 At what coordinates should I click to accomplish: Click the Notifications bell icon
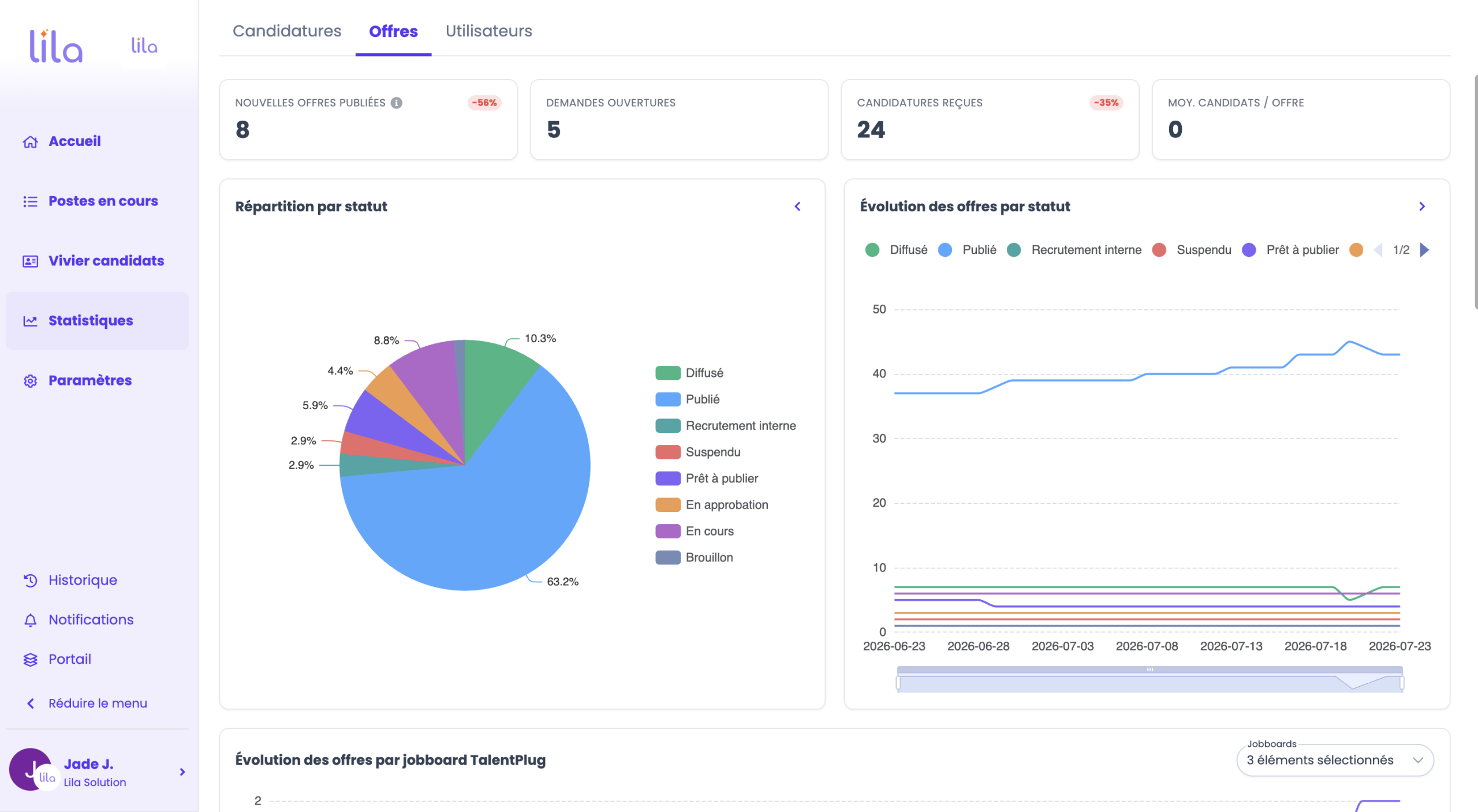30,620
